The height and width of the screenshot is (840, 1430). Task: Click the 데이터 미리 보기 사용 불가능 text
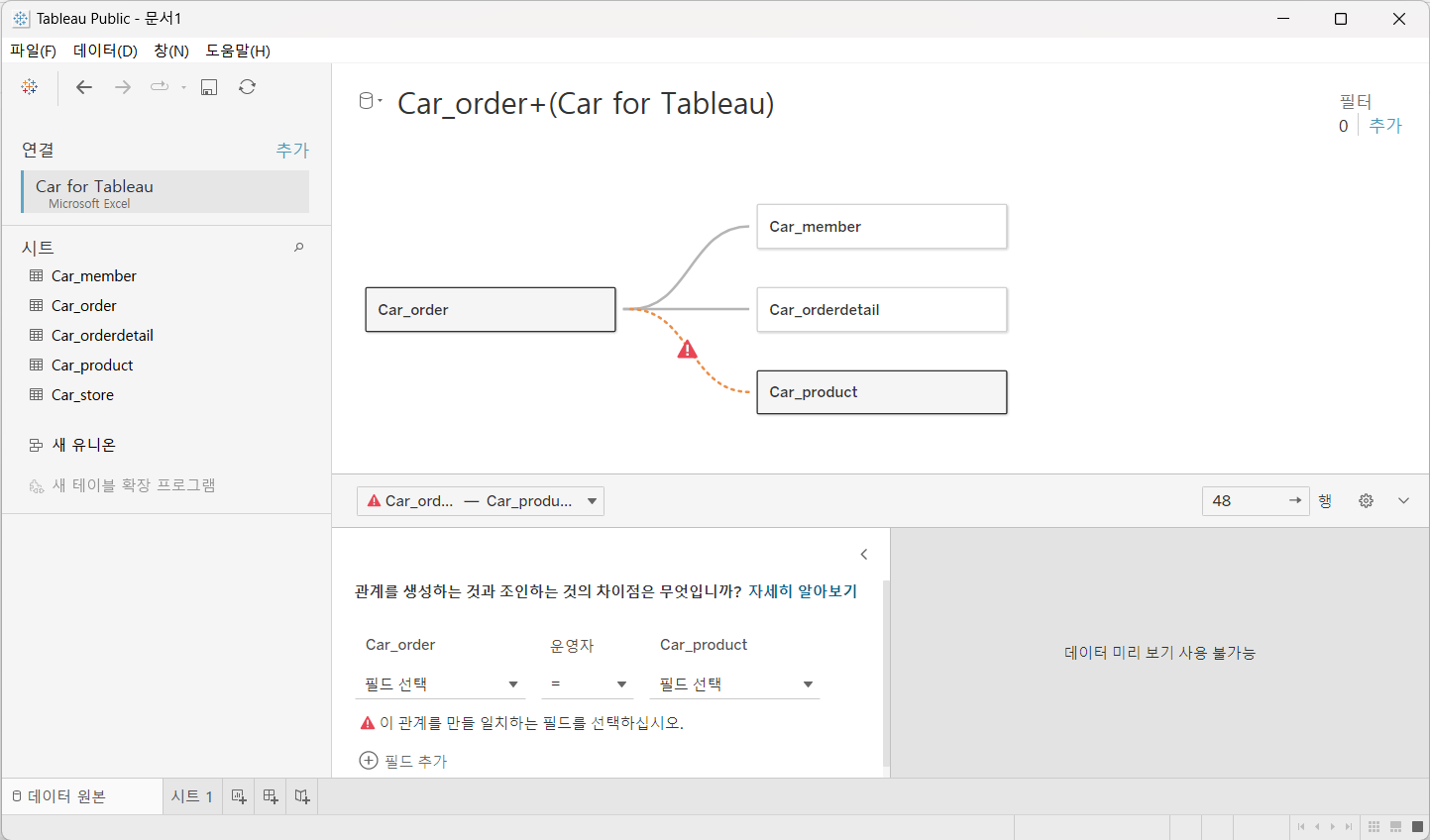[1159, 653]
